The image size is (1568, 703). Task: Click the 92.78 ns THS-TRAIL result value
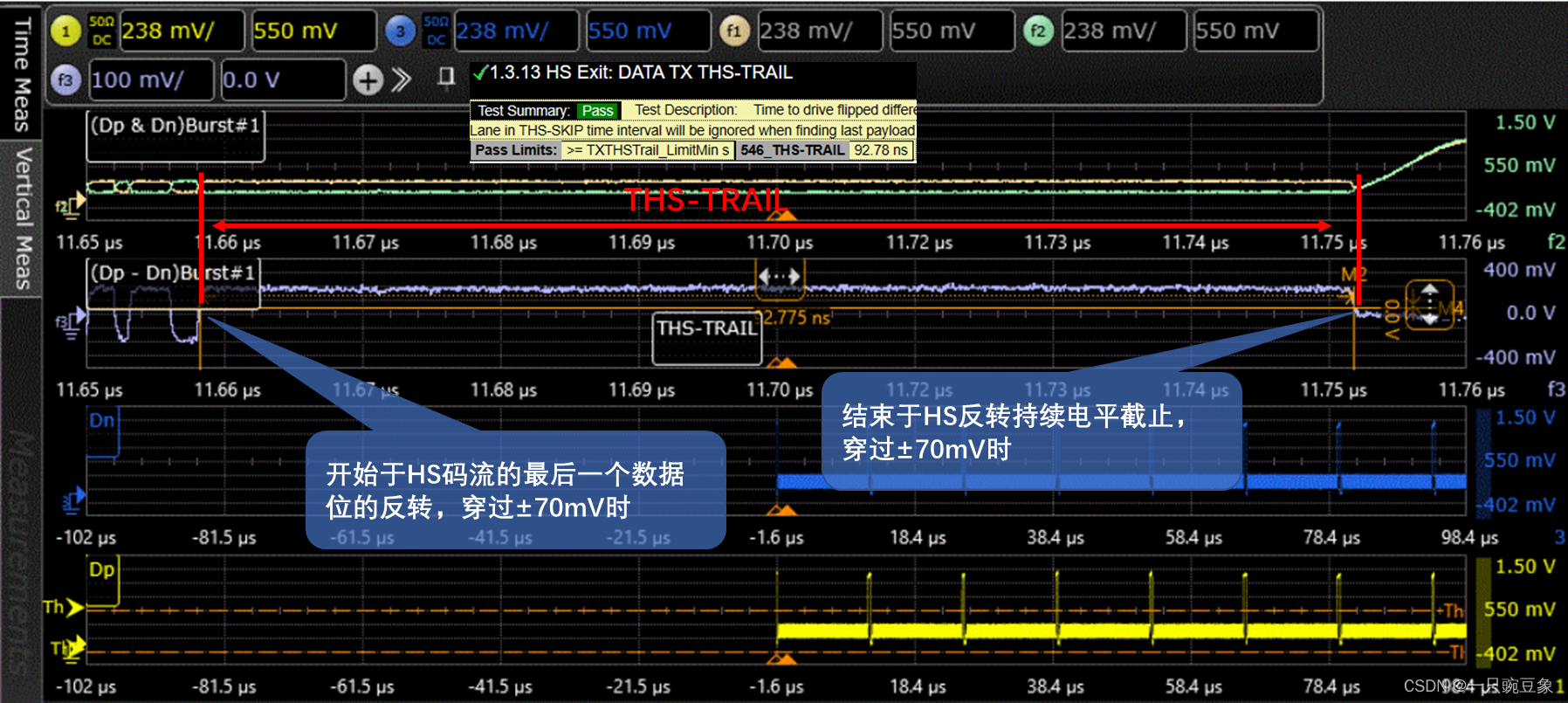881,150
